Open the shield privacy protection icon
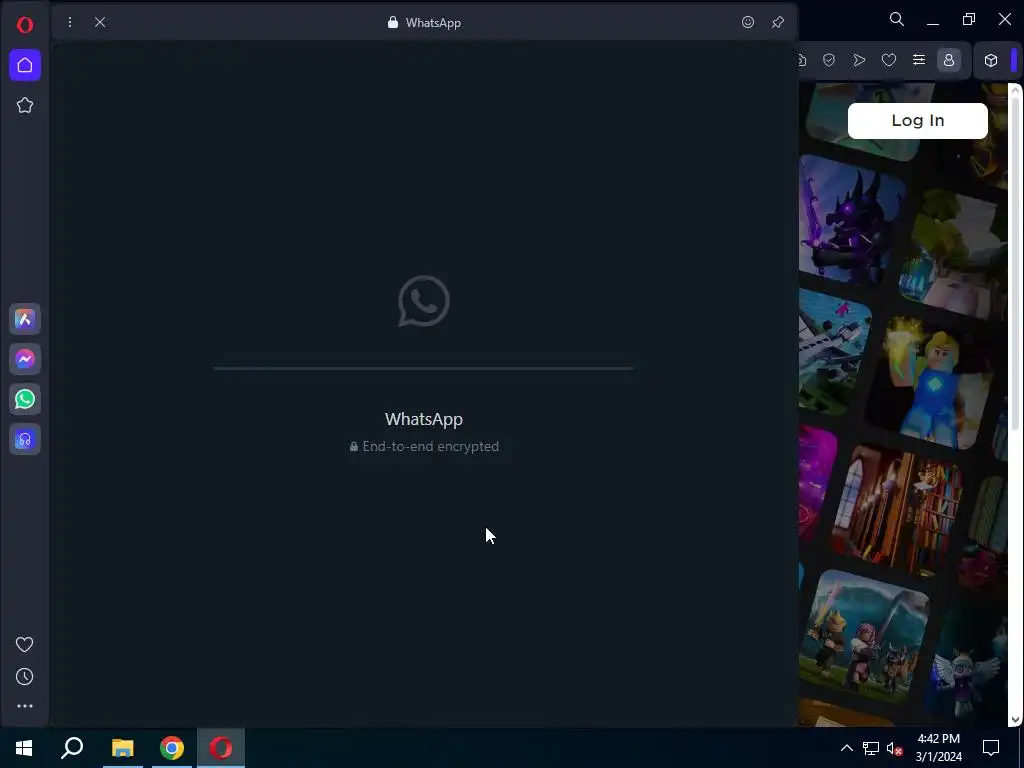1024x768 pixels. pos(829,60)
